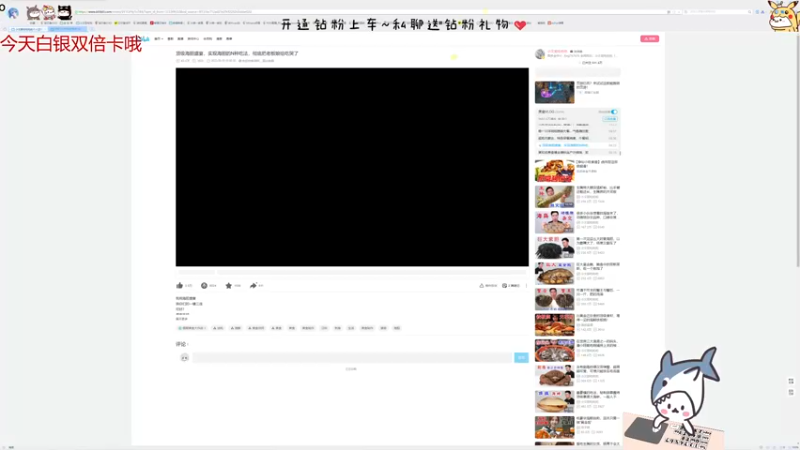Expand the video description with show more
800x450 pixels.
click(x=182, y=319)
